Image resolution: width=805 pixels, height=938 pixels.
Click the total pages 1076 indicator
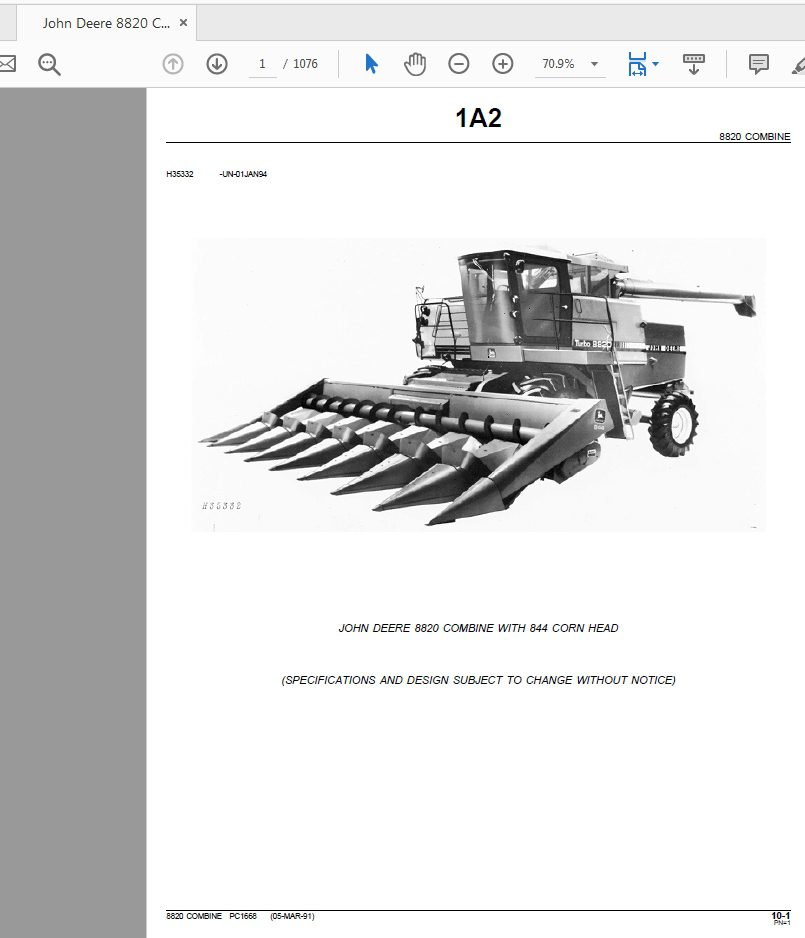(x=305, y=64)
